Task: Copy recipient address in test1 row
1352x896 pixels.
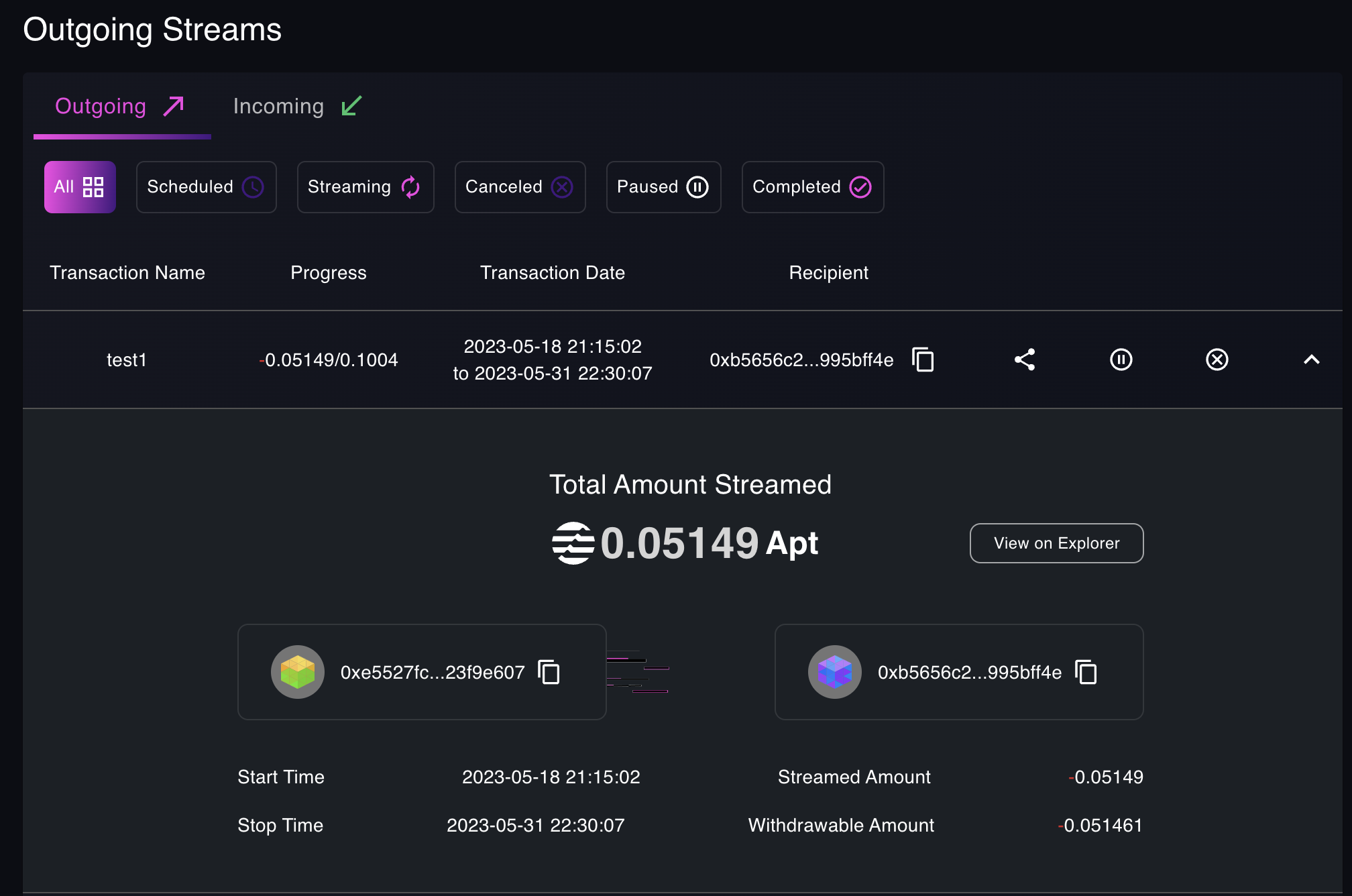Action: [923, 359]
